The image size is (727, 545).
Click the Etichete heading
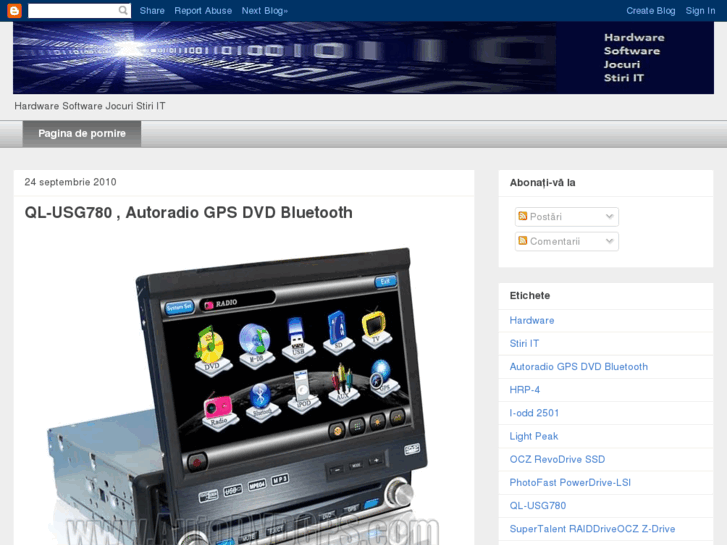(530, 296)
